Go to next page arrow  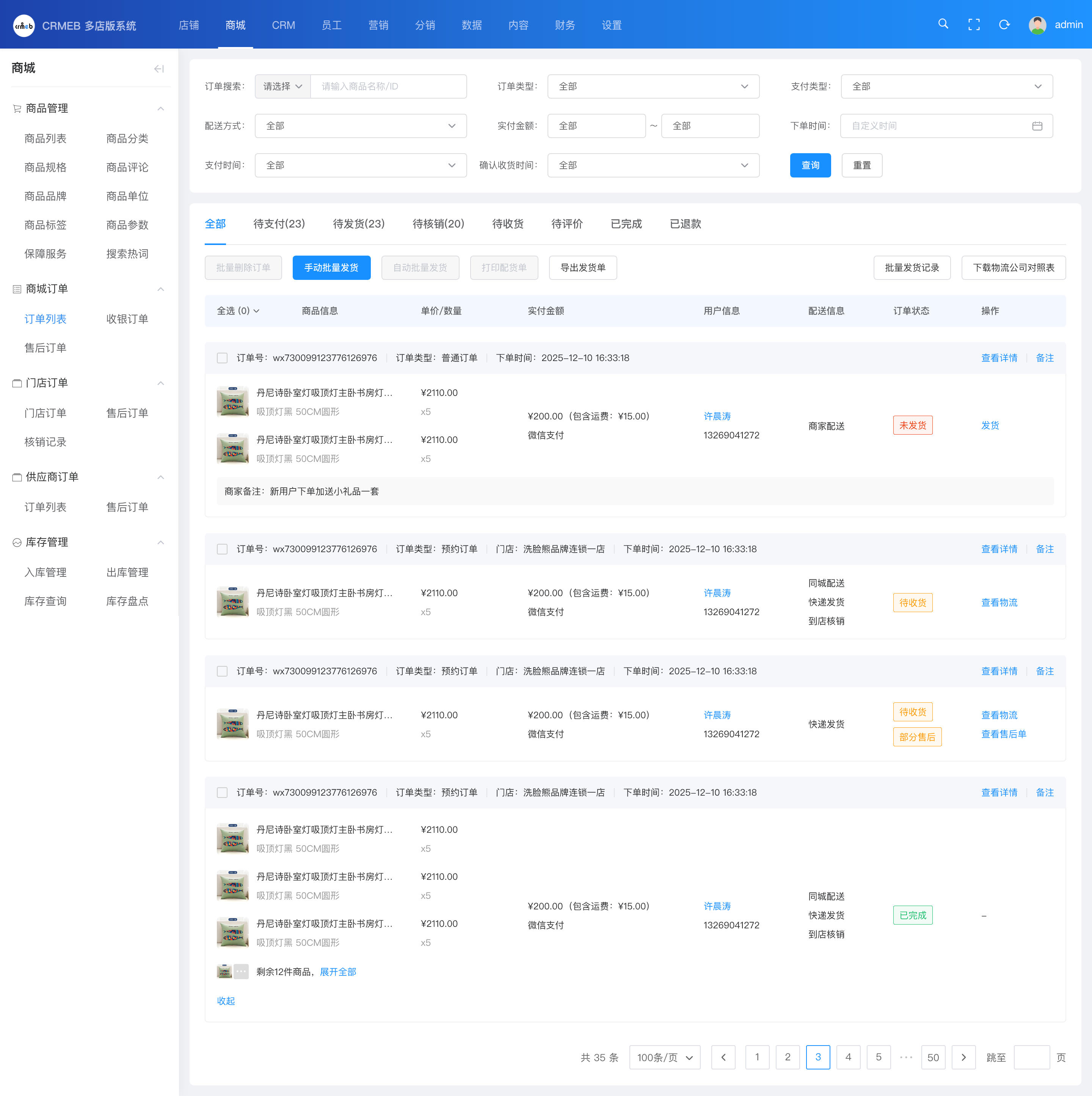click(963, 1057)
